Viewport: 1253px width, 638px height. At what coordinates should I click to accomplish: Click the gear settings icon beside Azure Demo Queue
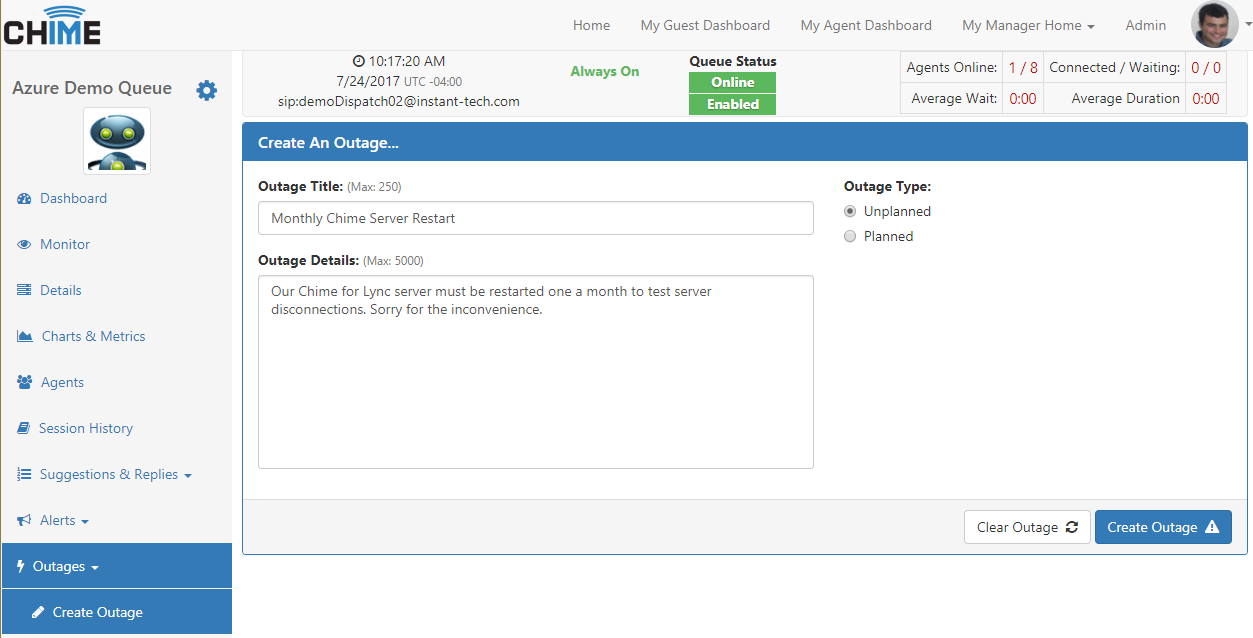click(x=206, y=90)
